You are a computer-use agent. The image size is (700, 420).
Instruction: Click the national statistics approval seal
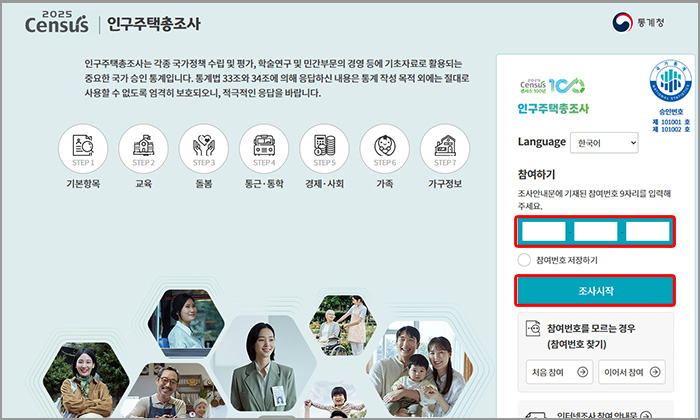pos(671,82)
